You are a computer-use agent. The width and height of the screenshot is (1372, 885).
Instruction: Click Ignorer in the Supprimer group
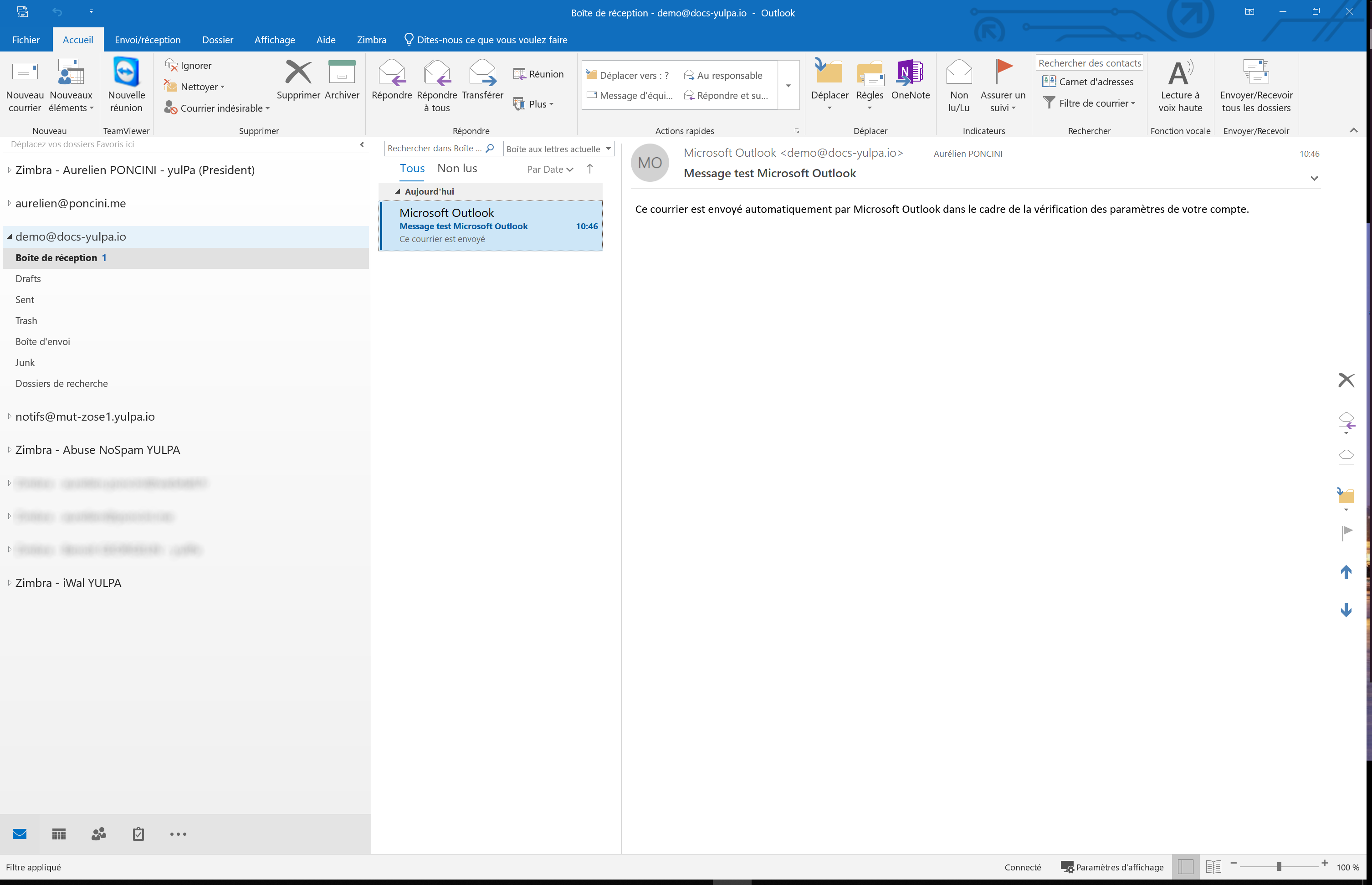pos(189,66)
